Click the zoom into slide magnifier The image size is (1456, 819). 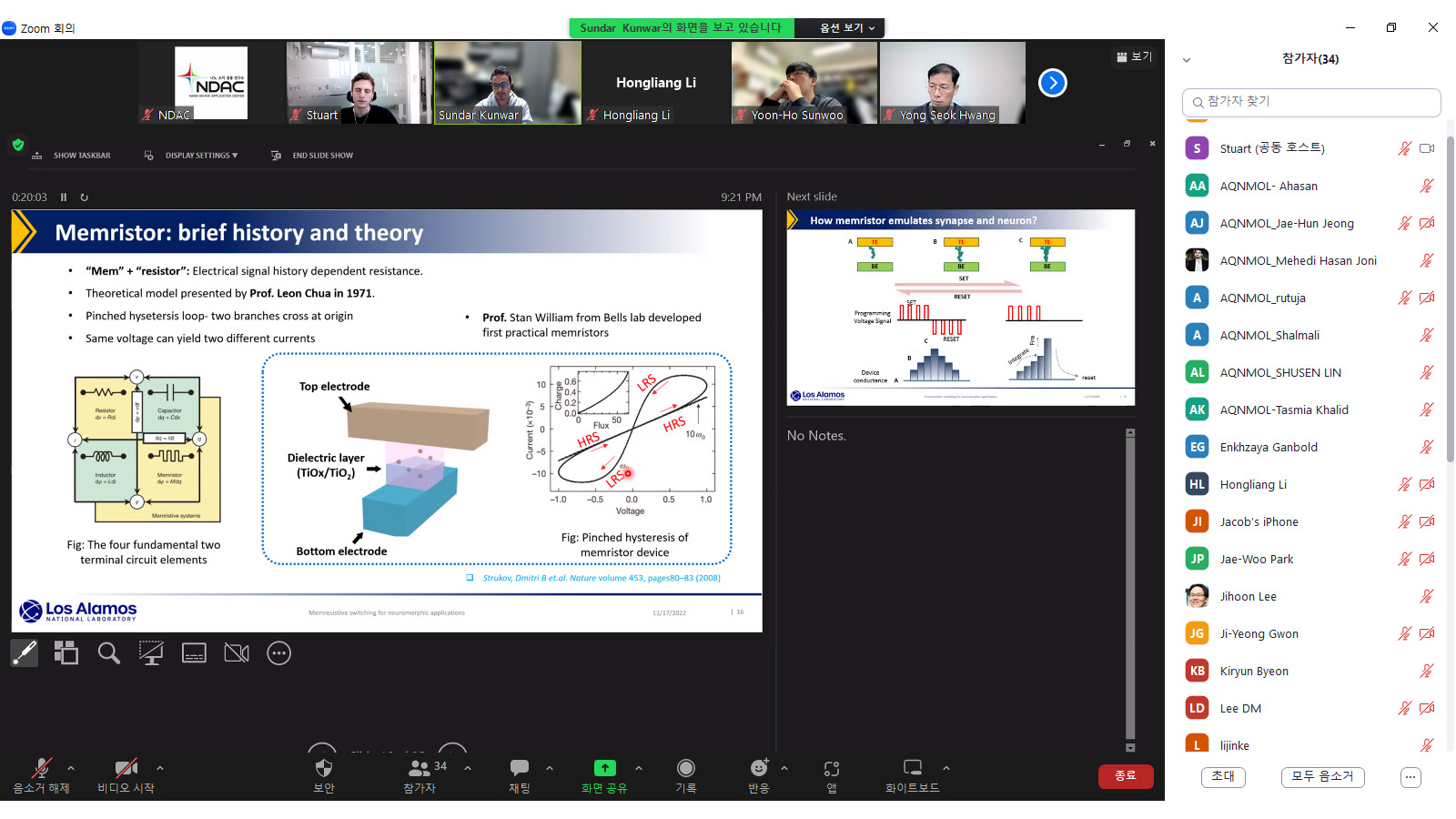[x=109, y=652]
